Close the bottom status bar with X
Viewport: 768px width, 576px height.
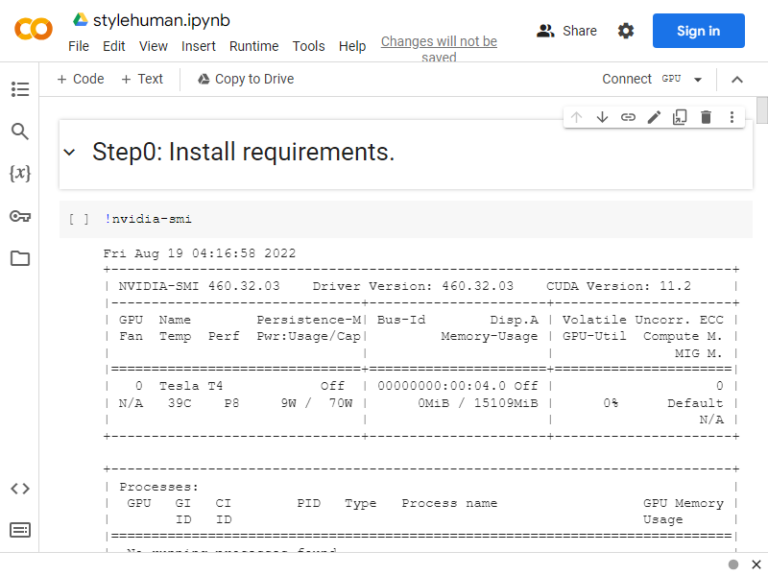click(756, 564)
